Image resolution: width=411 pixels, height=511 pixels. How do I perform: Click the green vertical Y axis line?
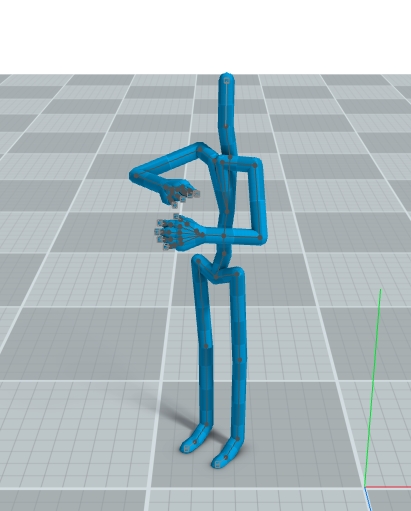coord(373,388)
